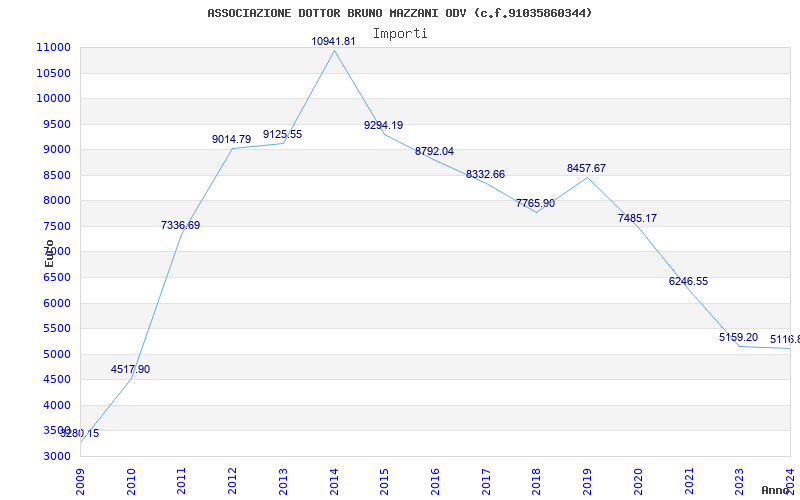Click data label 7336.69

(181, 225)
